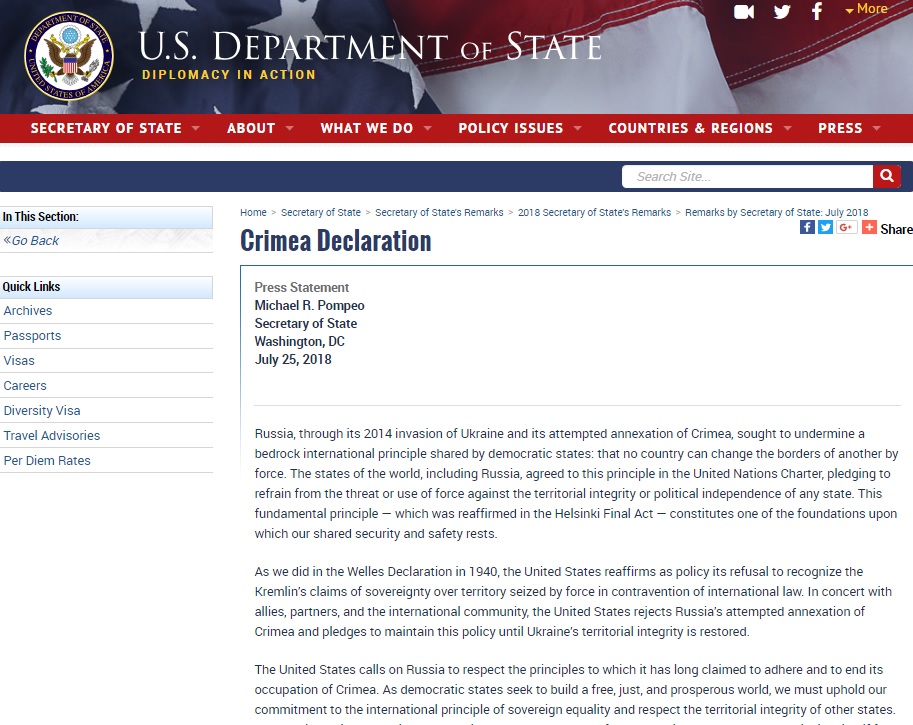Viewport: 913px width, 725px height.
Task: Click the Department of State seal logo
Action: [x=69, y=56]
